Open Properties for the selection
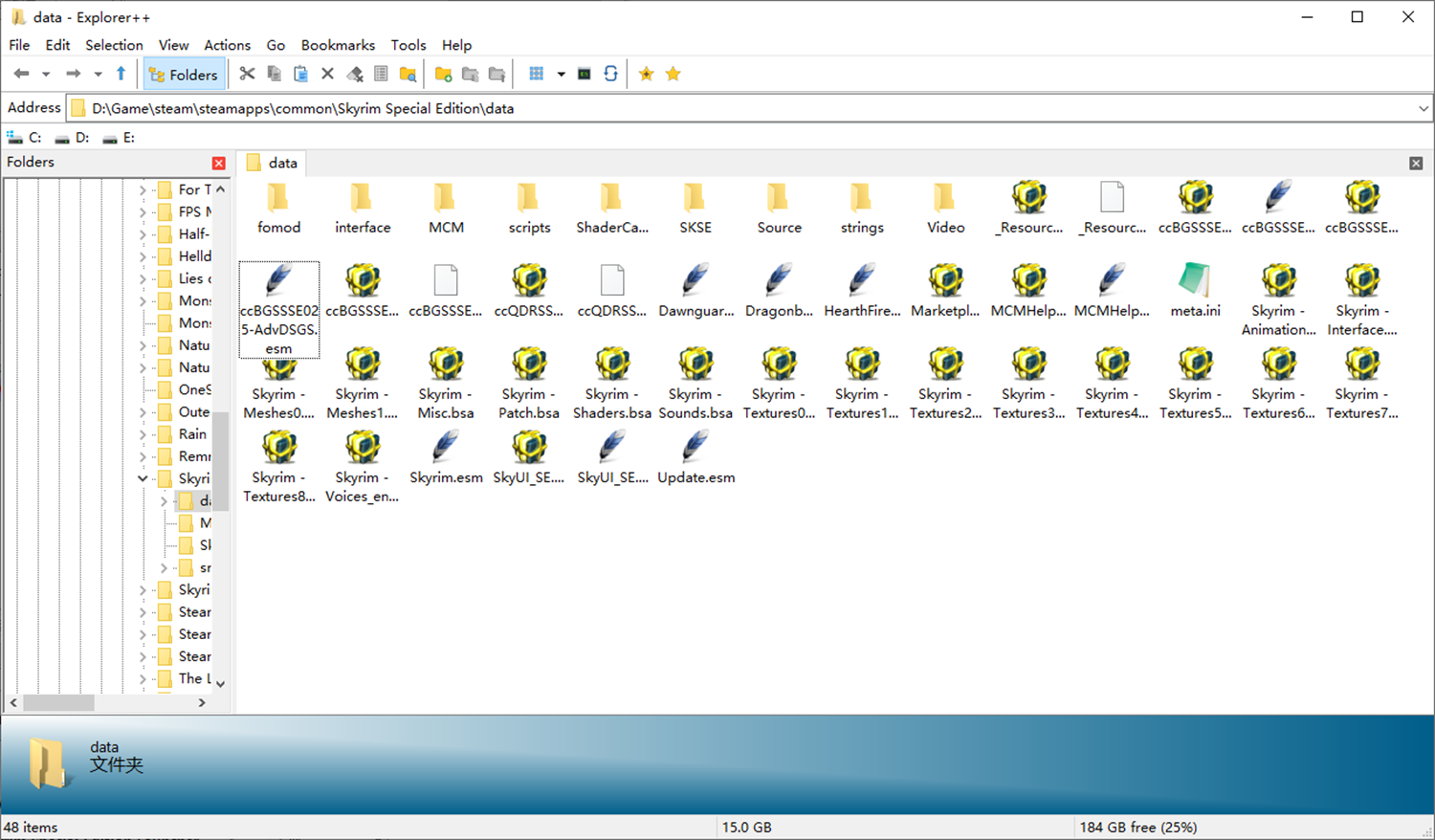The image size is (1435, 840). point(381,74)
